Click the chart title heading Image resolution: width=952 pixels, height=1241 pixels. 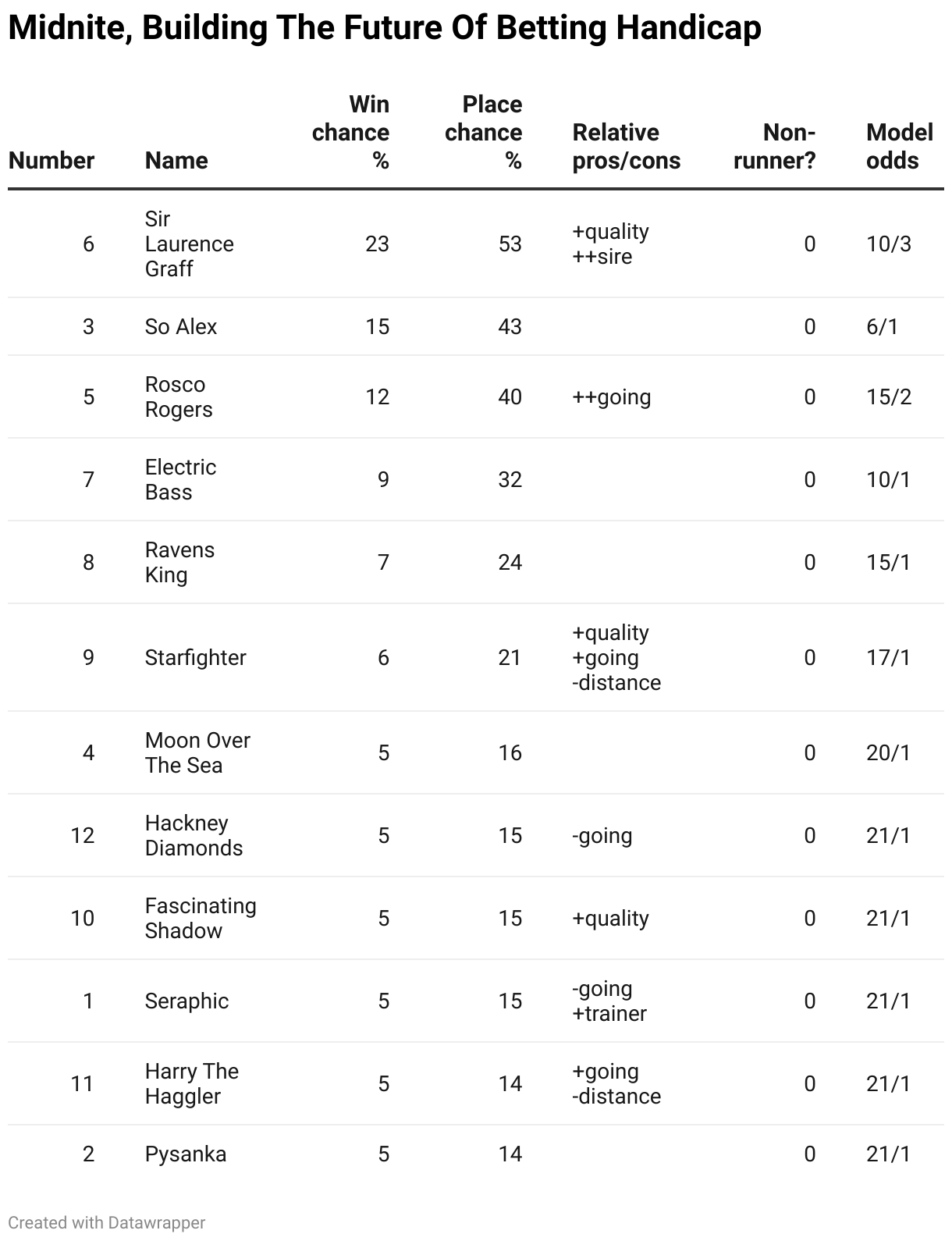point(385,28)
